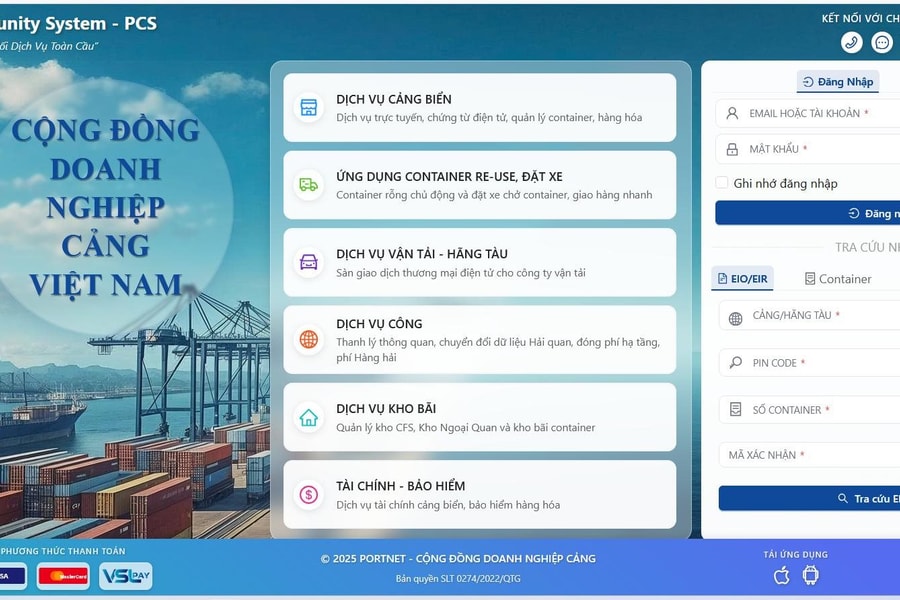Click the warehouse services house icon
The image size is (900, 600).
(309, 417)
